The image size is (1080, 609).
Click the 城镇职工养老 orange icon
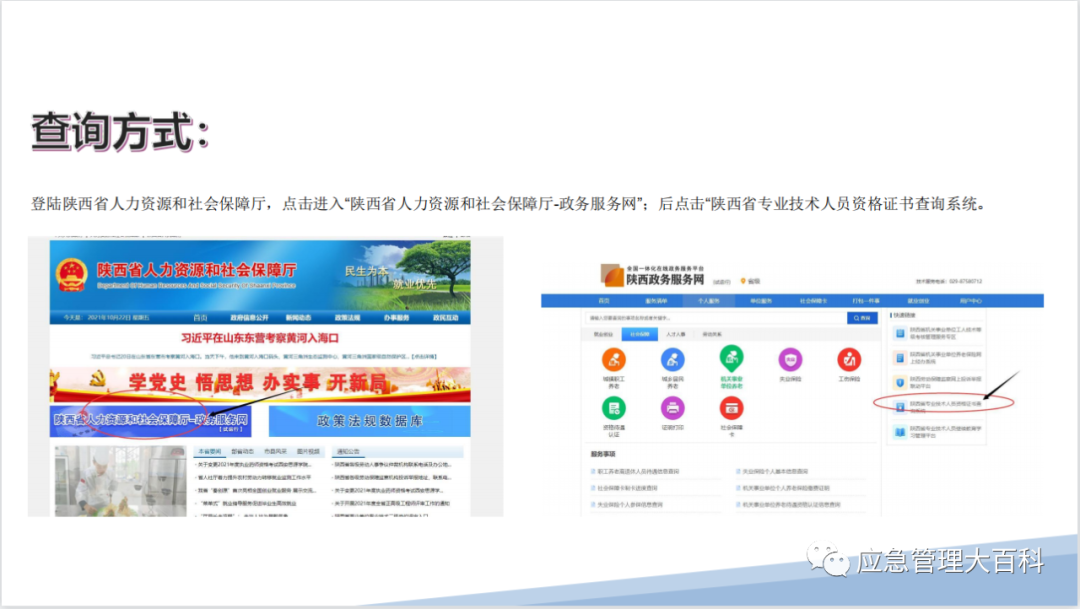tap(614, 360)
